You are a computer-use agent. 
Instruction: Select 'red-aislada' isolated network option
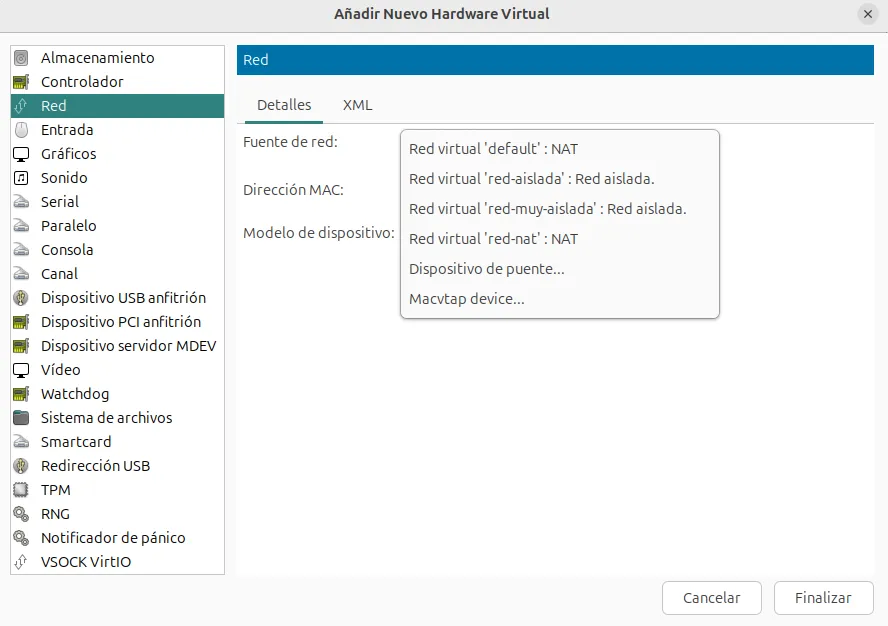click(531, 179)
